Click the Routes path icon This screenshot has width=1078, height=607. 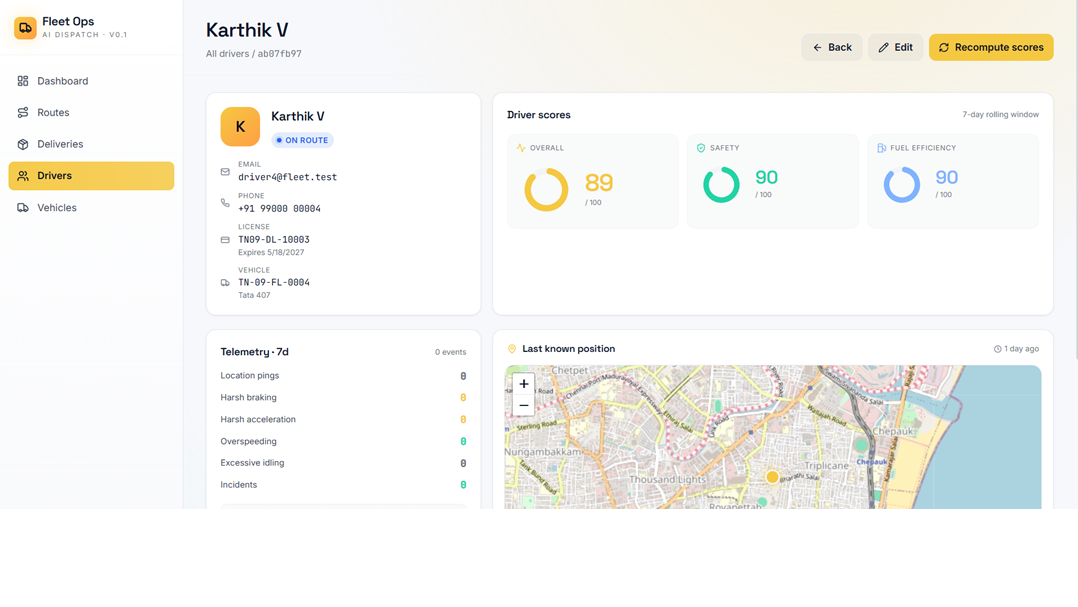point(23,113)
